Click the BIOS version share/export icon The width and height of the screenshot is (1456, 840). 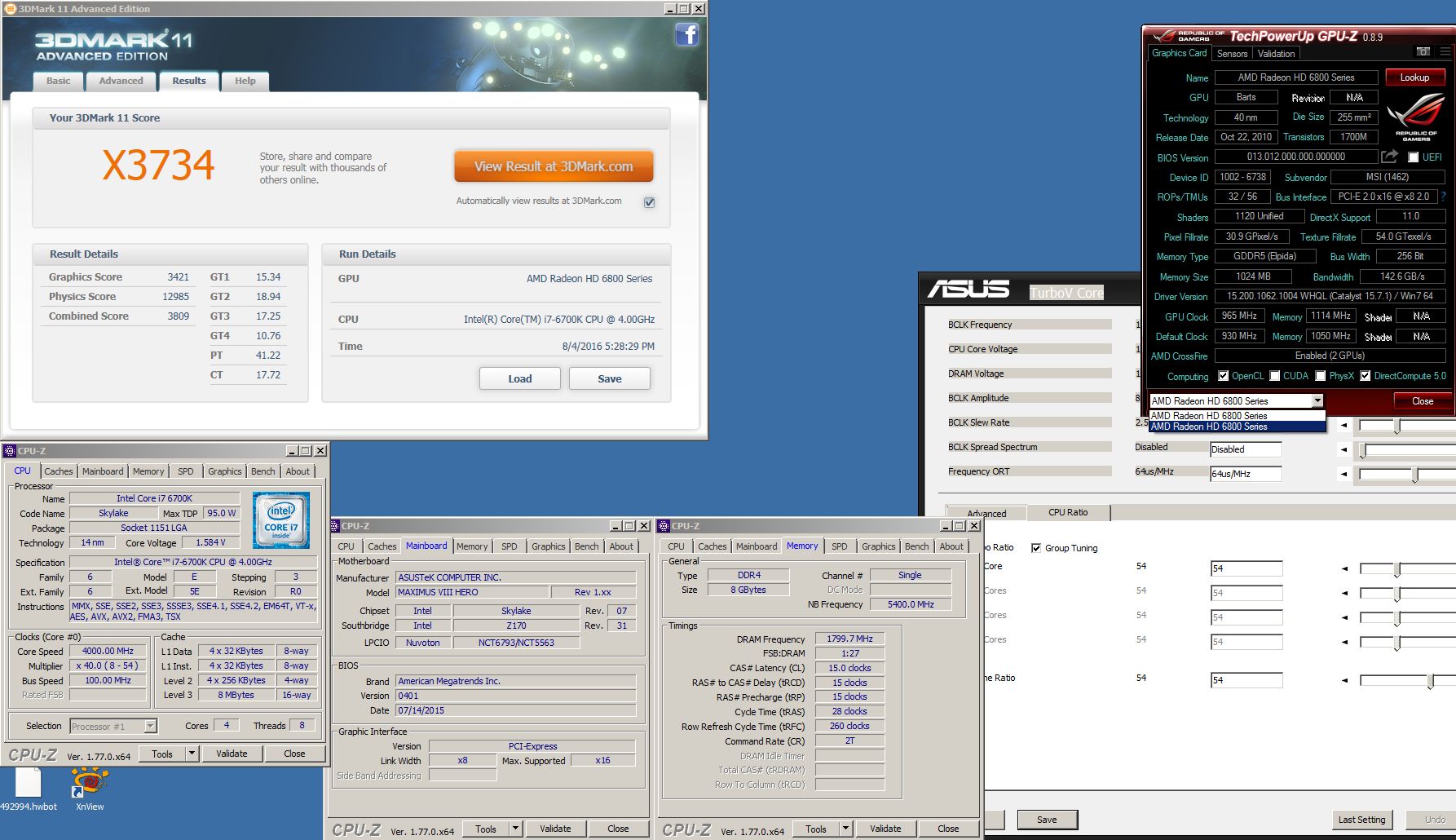1389,157
